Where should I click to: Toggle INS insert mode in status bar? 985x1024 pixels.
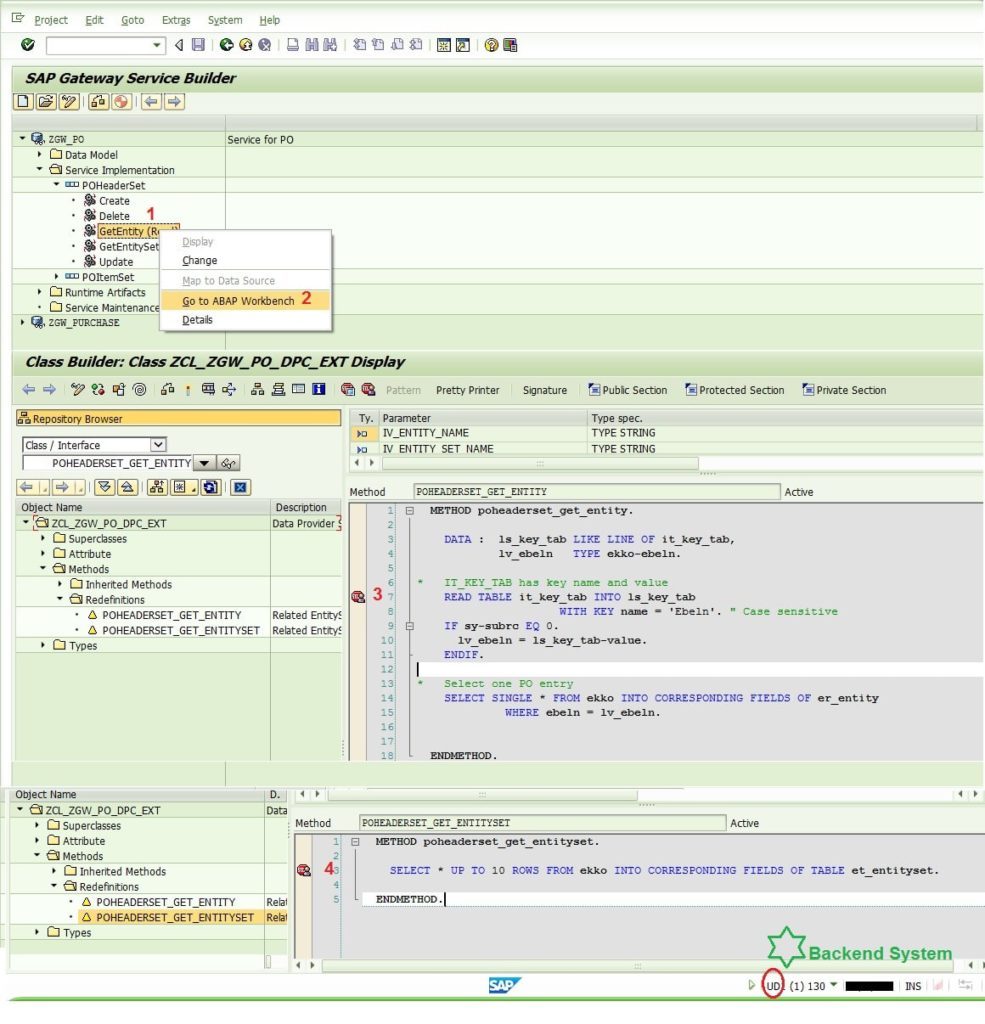coord(912,986)
